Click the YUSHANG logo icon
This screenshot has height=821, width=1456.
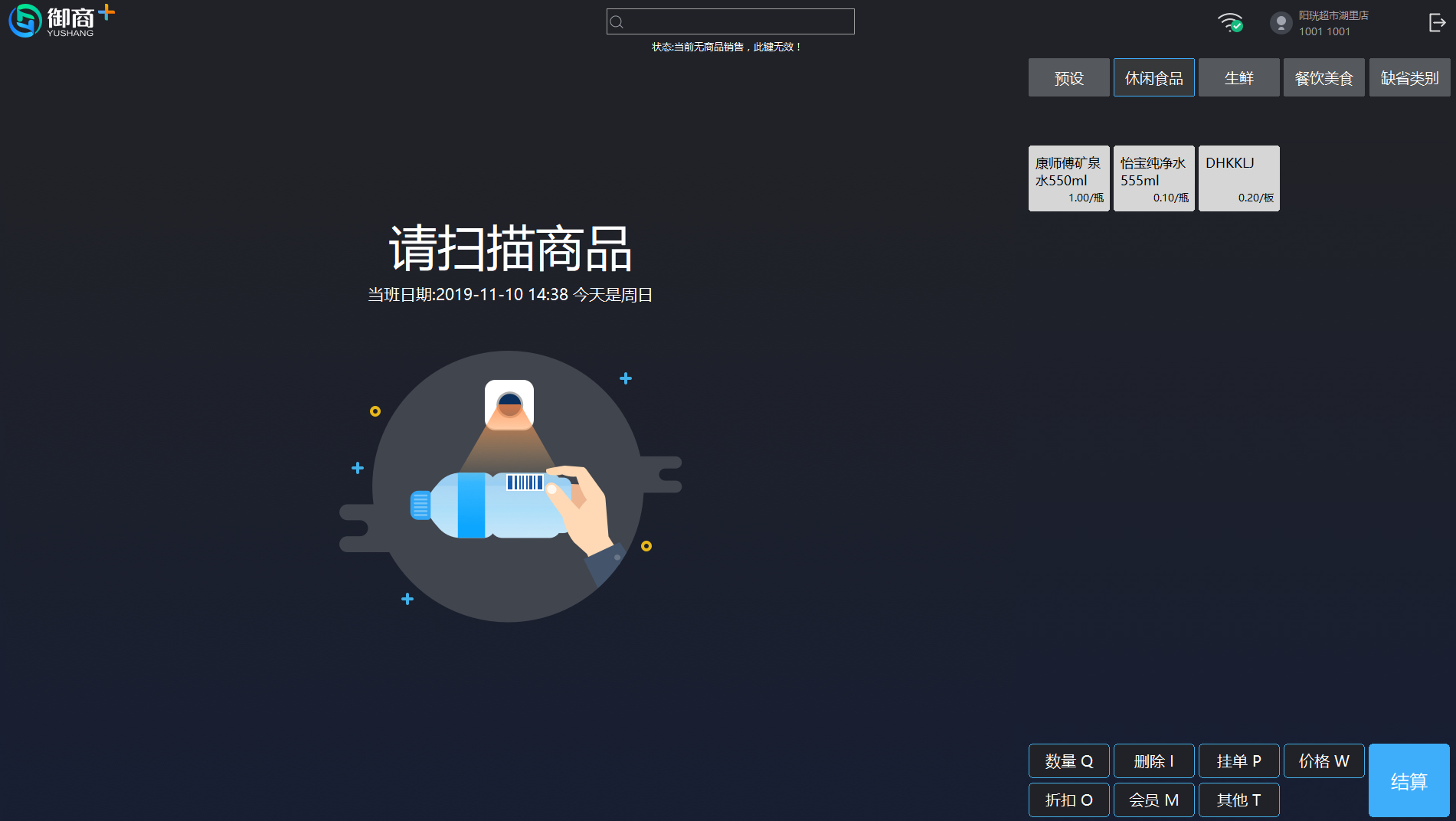24,21
